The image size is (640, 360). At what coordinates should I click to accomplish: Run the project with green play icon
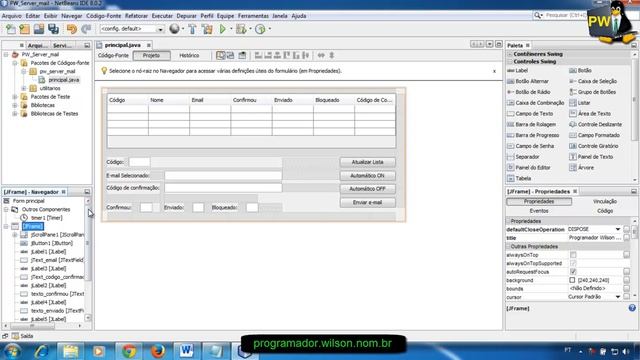[222, 29]
